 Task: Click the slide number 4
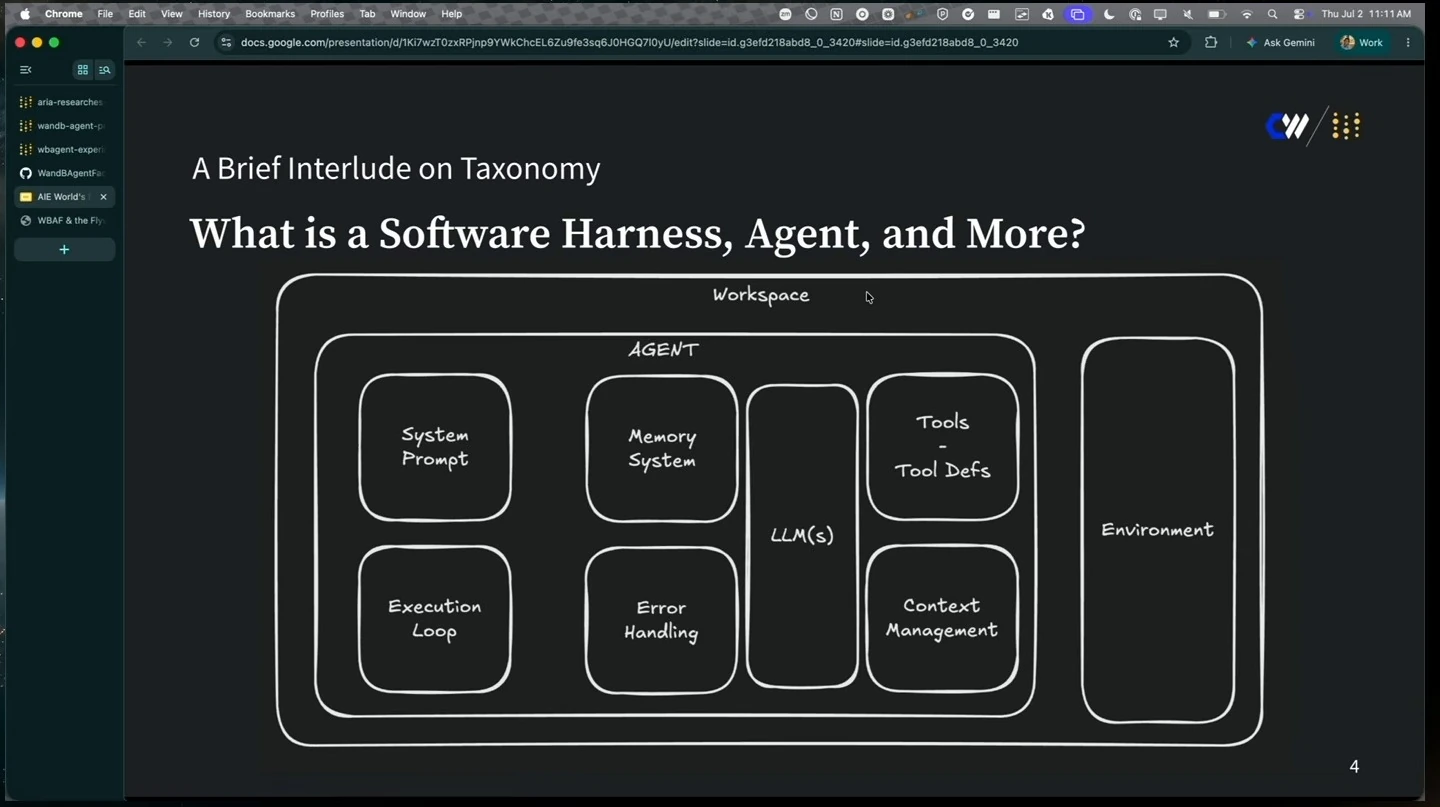1354,767
